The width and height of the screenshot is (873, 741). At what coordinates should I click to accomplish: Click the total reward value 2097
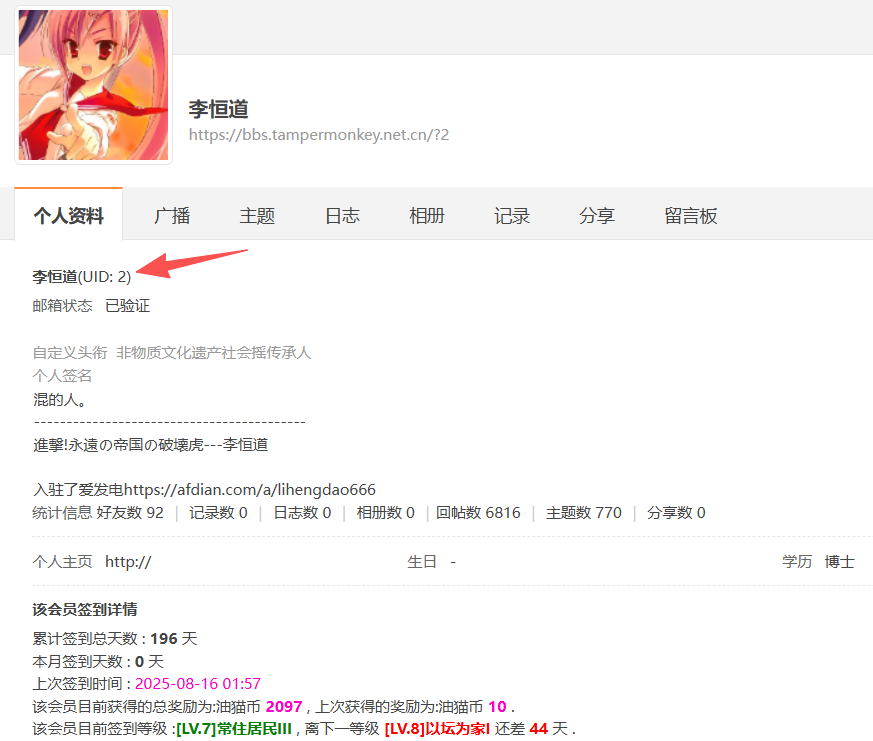click(x=284, y=706)
